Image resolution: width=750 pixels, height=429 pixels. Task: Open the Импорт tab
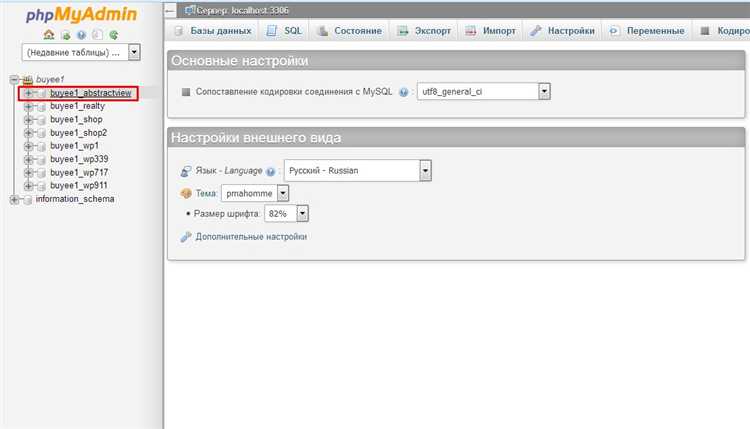tap(491, 31)
